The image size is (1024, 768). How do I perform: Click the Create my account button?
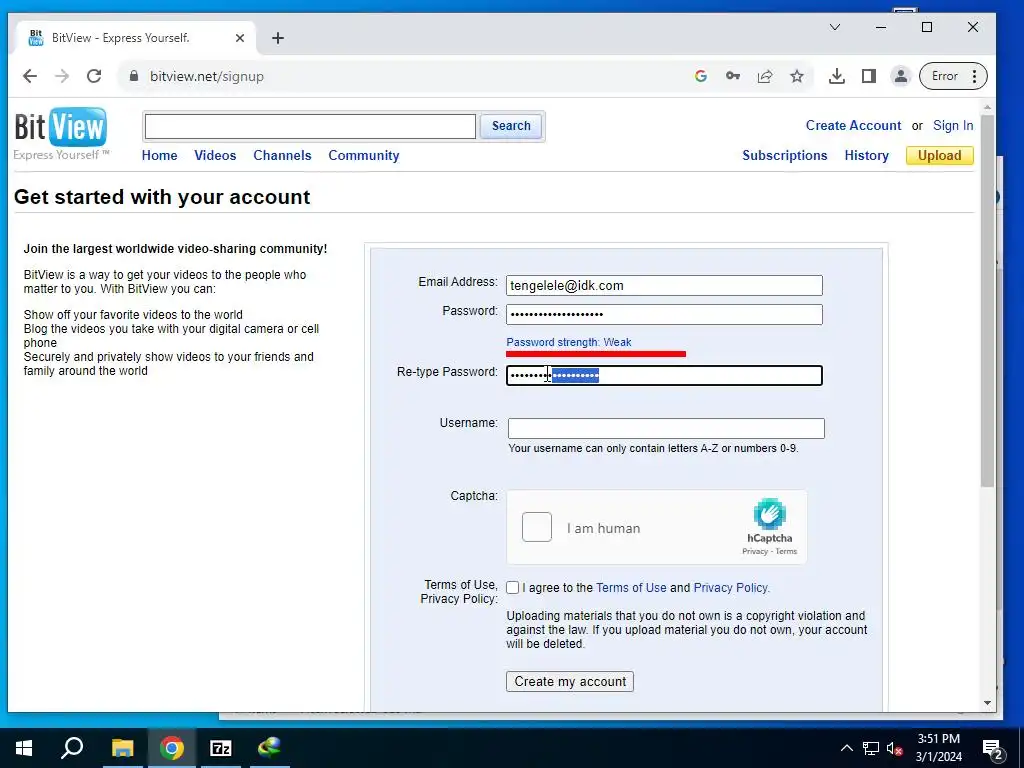click(x=569, y=681)
